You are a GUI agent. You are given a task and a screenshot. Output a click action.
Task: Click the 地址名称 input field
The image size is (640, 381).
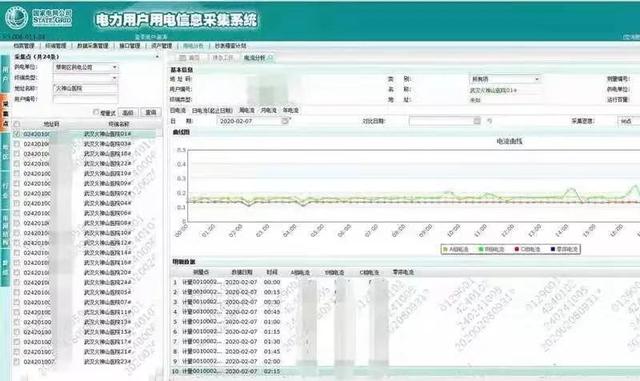click(x=85, y=88)
